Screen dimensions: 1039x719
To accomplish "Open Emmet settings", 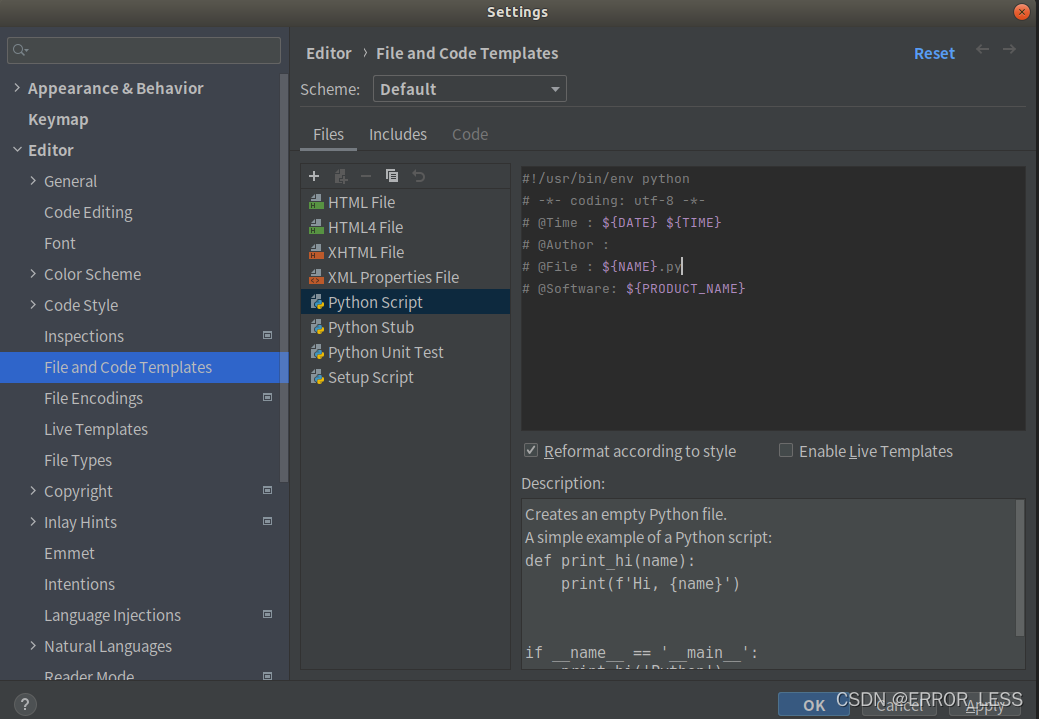I will pyautogui.click(x=69, y=553).
